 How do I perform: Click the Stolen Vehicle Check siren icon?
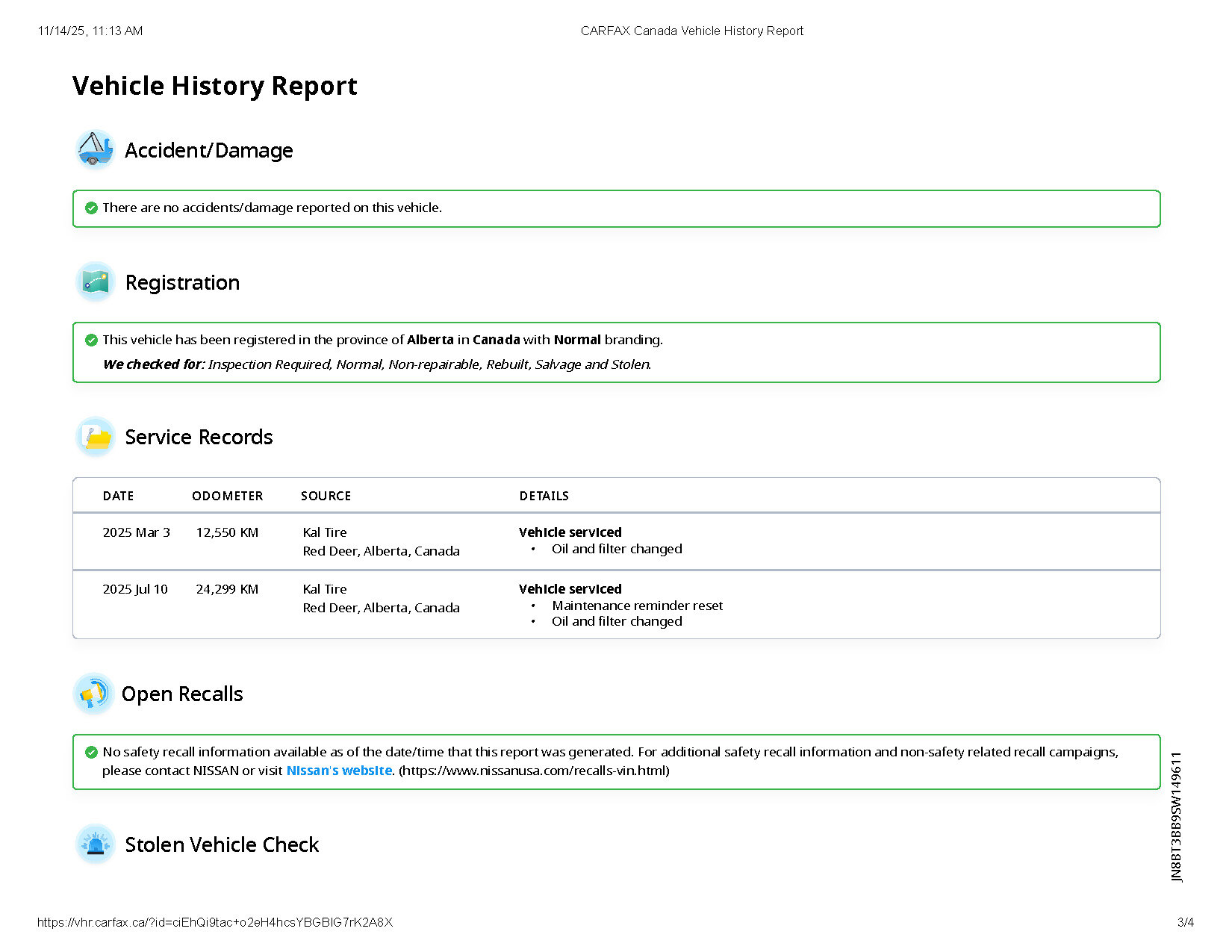tap(95, 844)
